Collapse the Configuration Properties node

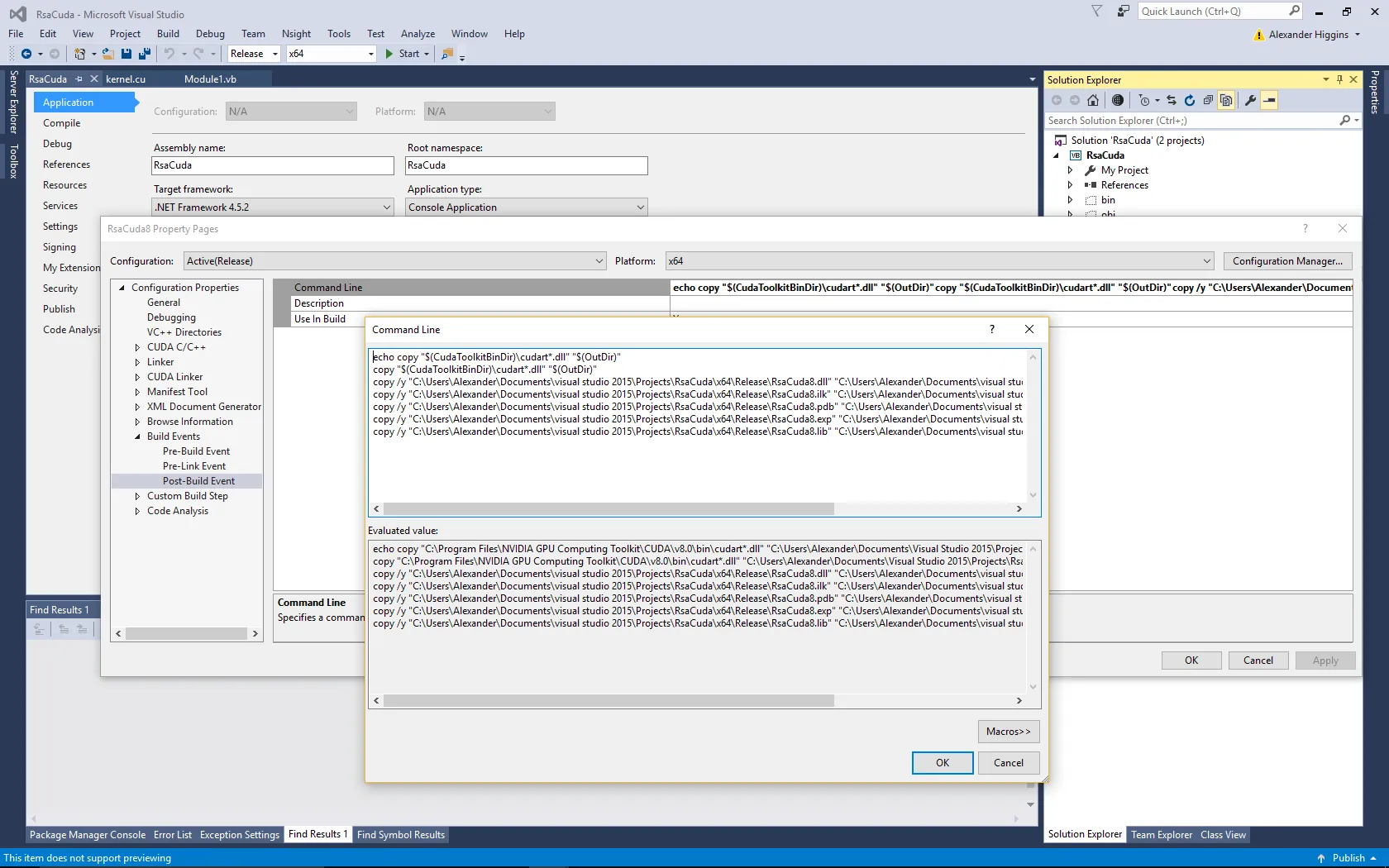[122, 288]
